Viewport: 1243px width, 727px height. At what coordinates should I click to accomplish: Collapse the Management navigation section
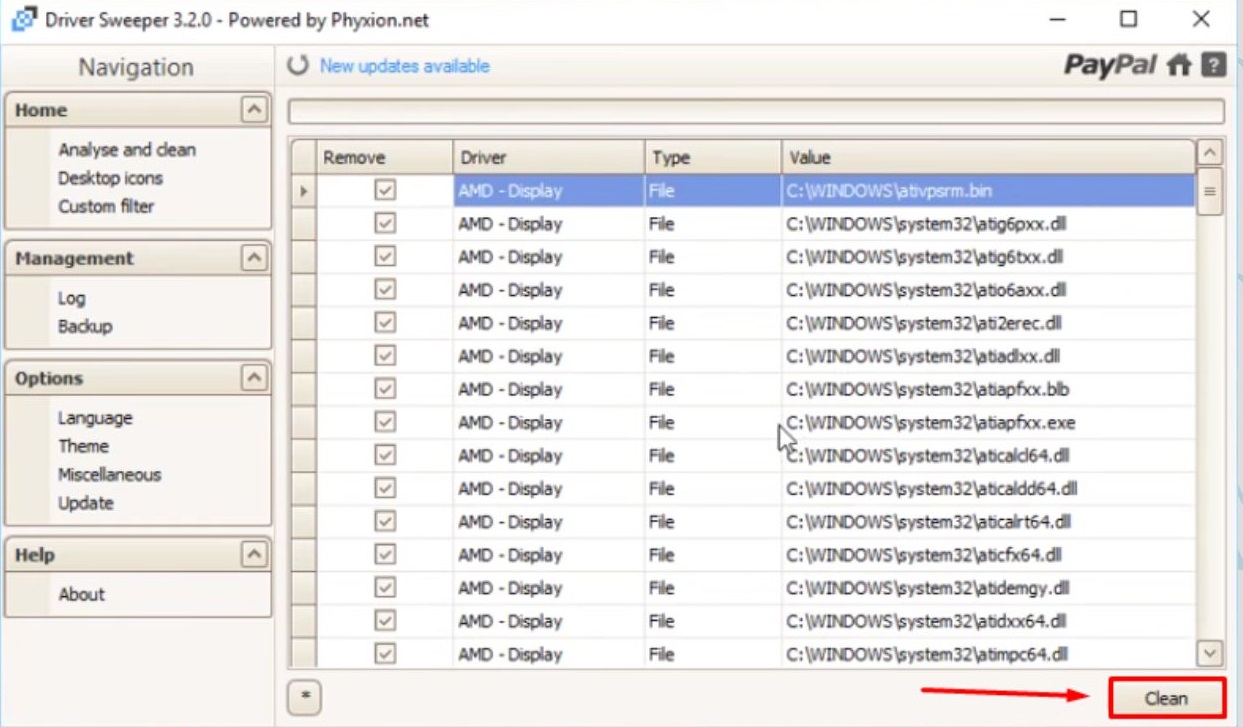tap(254, 258)
